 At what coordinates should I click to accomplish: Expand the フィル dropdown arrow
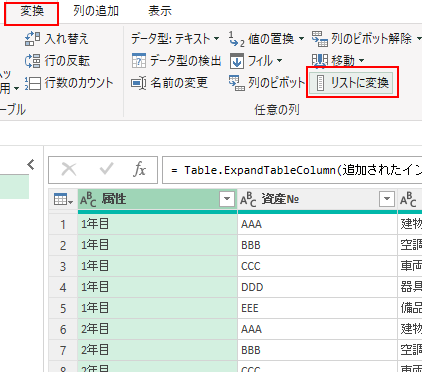[x=279, y=61]
